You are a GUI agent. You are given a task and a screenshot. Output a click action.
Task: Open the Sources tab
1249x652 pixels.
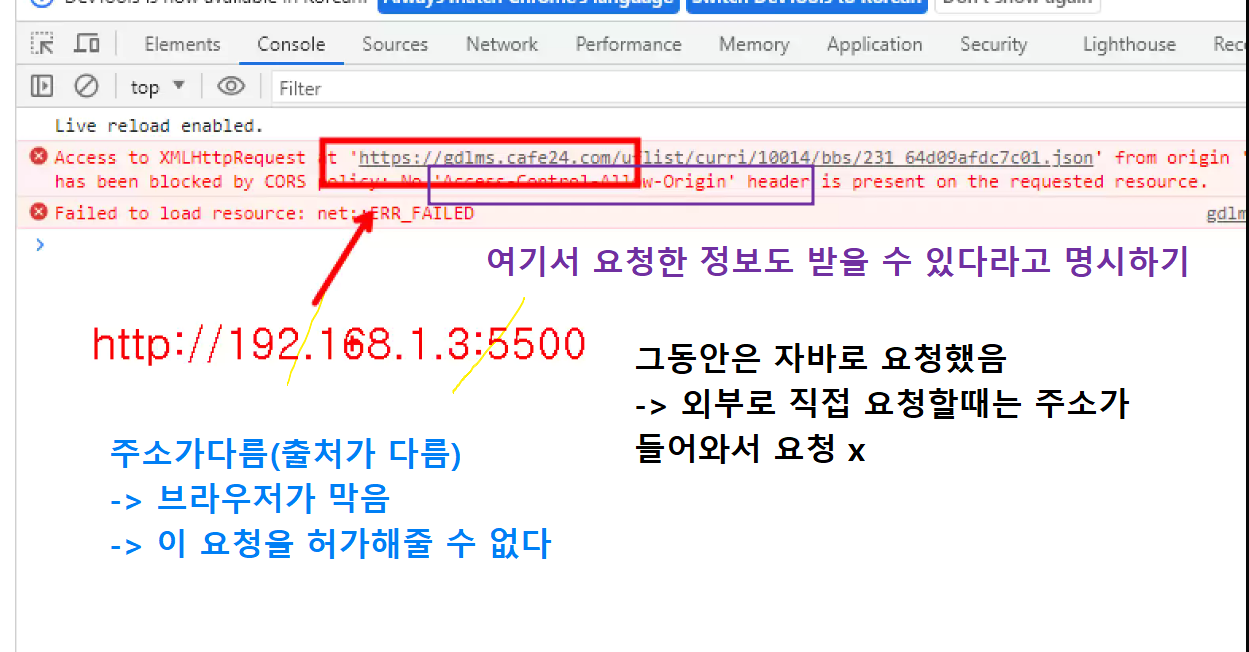395,44
